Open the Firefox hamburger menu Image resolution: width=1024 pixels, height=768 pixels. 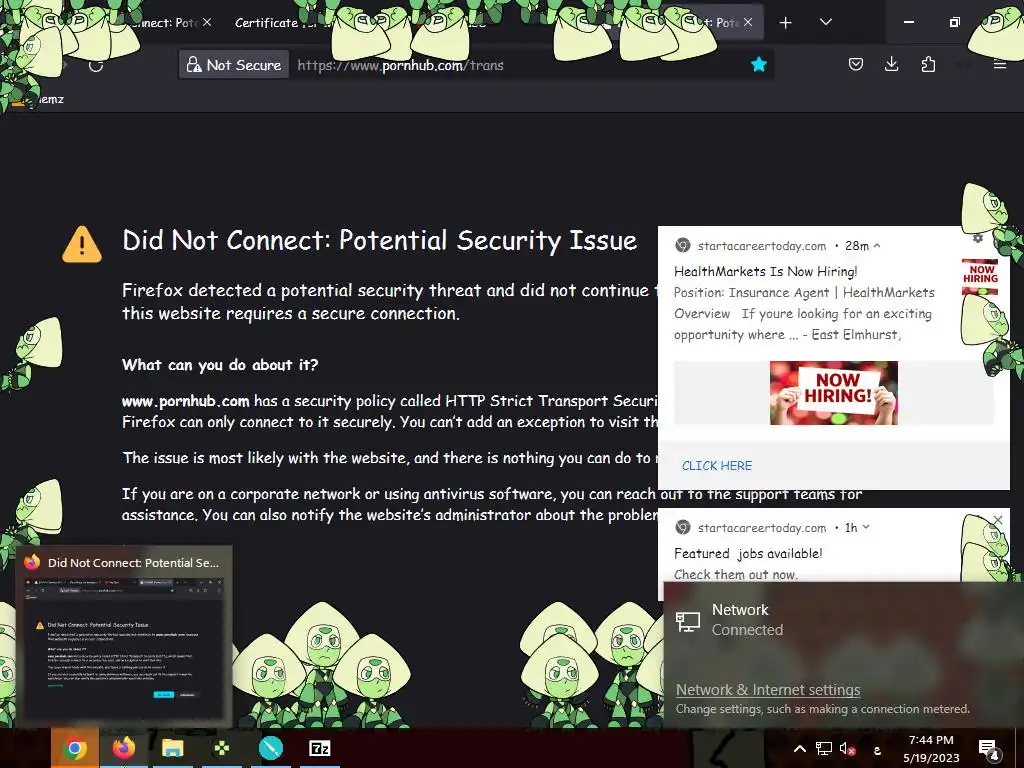pyautogui.click(x=999, y=64)
